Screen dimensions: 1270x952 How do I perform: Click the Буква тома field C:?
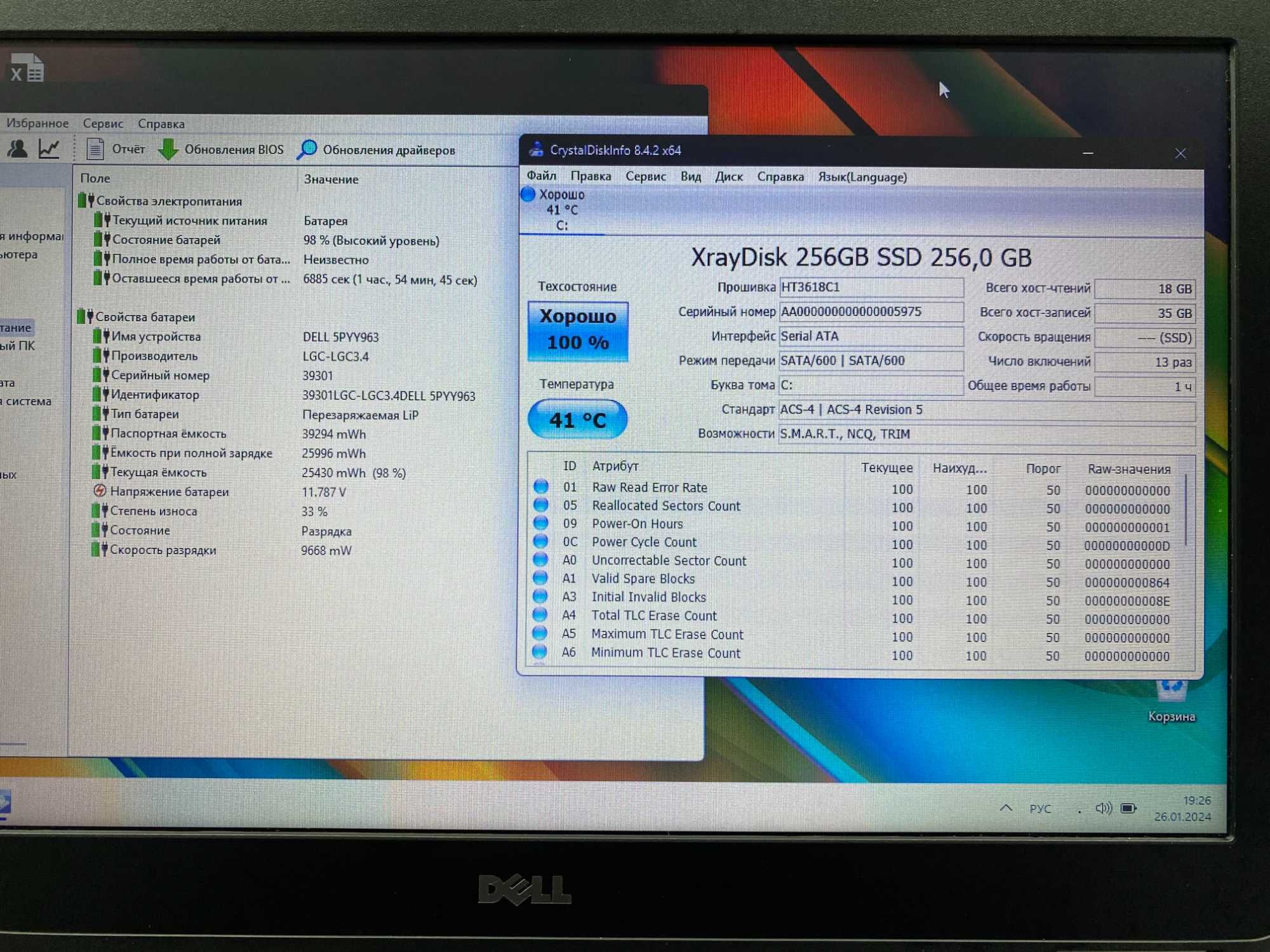click(x=871, y=385)
